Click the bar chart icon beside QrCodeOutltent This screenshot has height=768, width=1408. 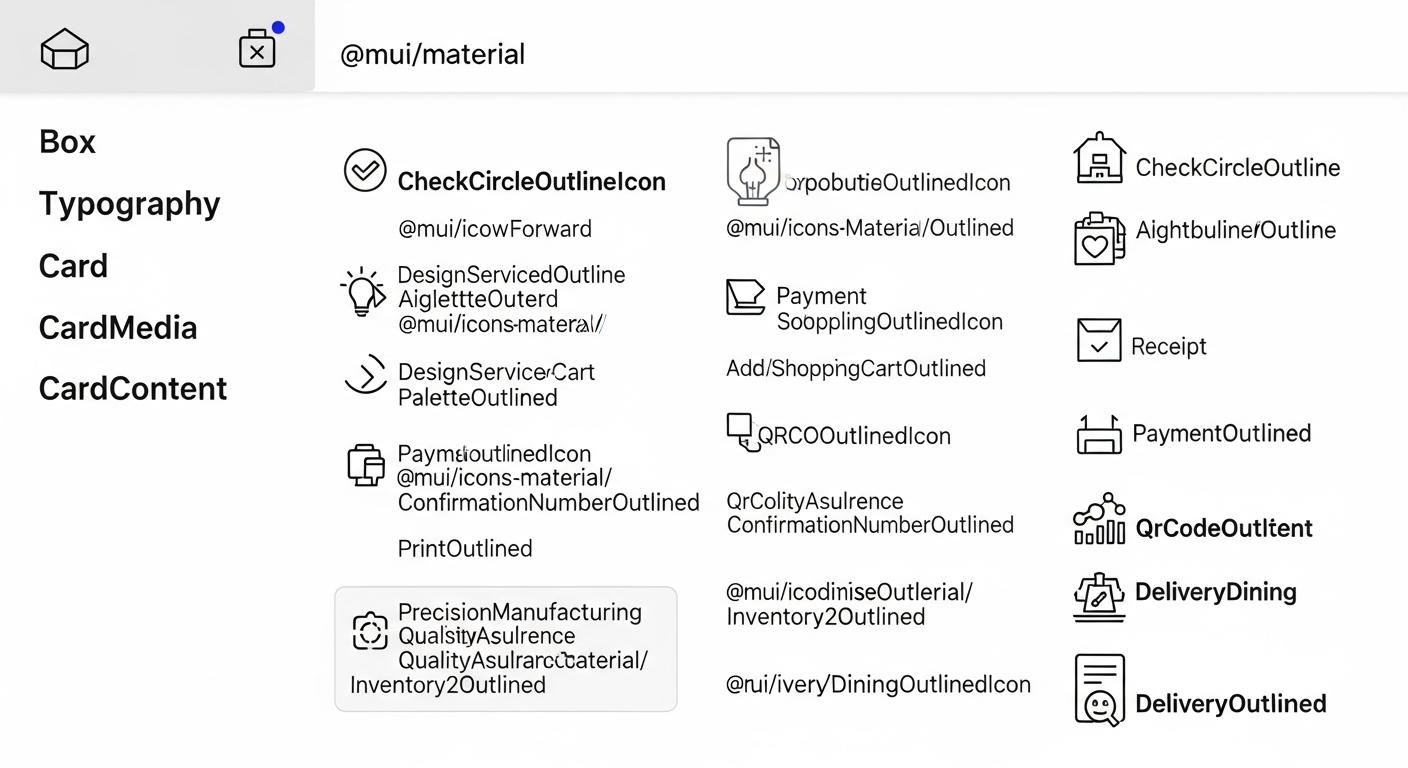point(1099,519)
